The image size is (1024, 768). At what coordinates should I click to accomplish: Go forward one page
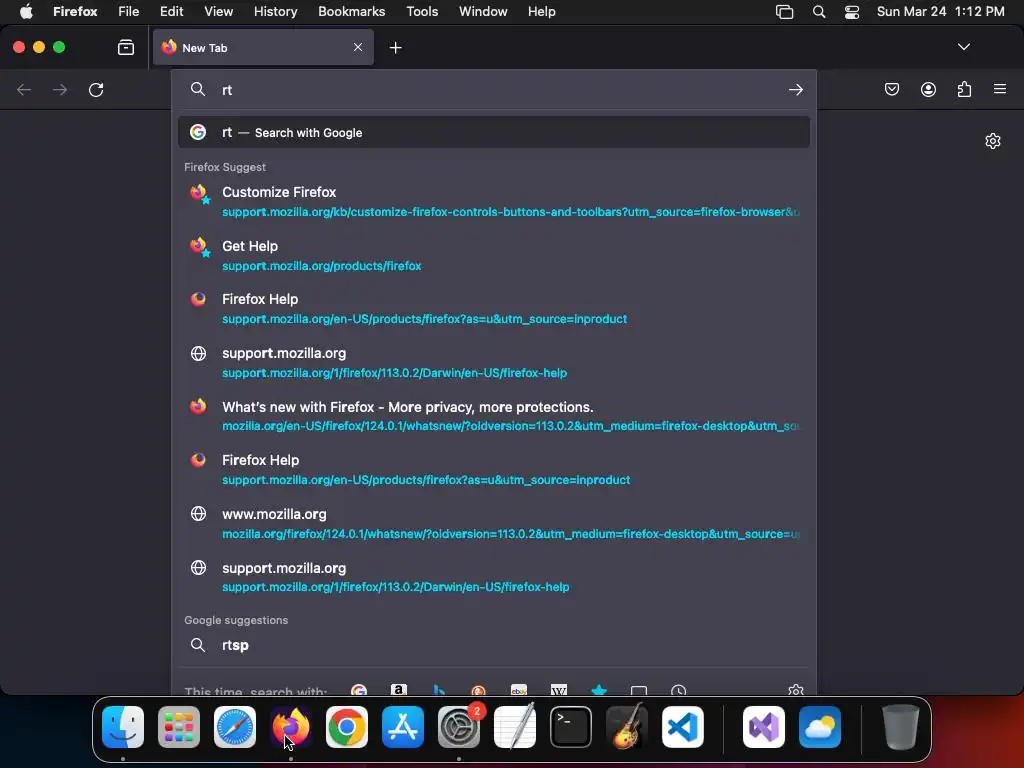(x=60, y=89)
